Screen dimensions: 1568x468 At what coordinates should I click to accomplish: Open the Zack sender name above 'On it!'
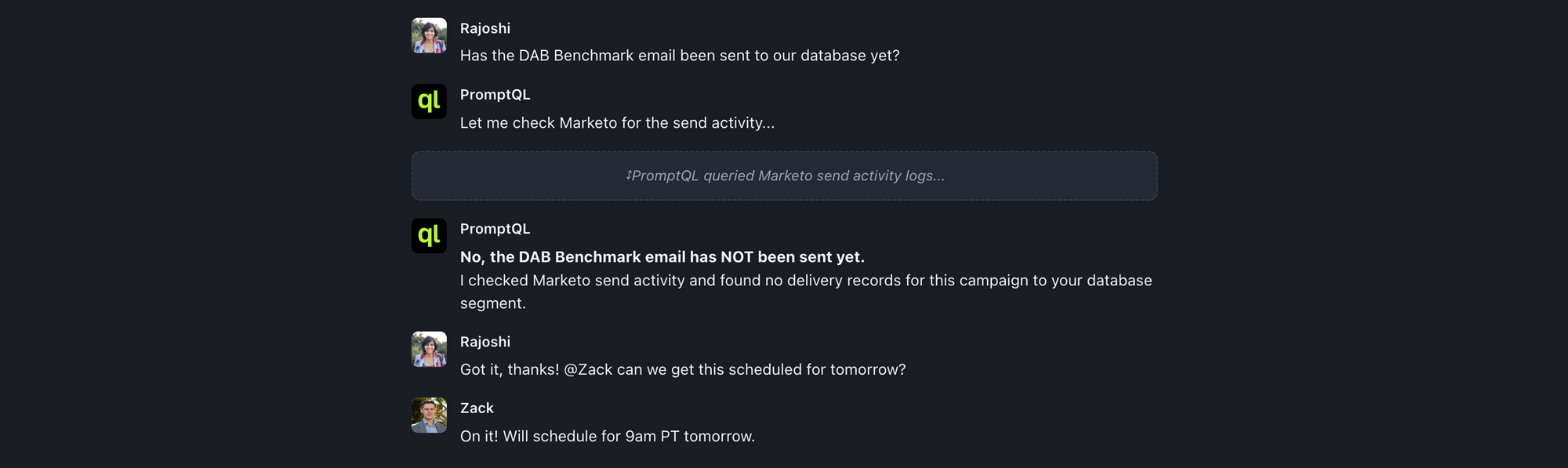pyautogui.click(x=477, y=408)
